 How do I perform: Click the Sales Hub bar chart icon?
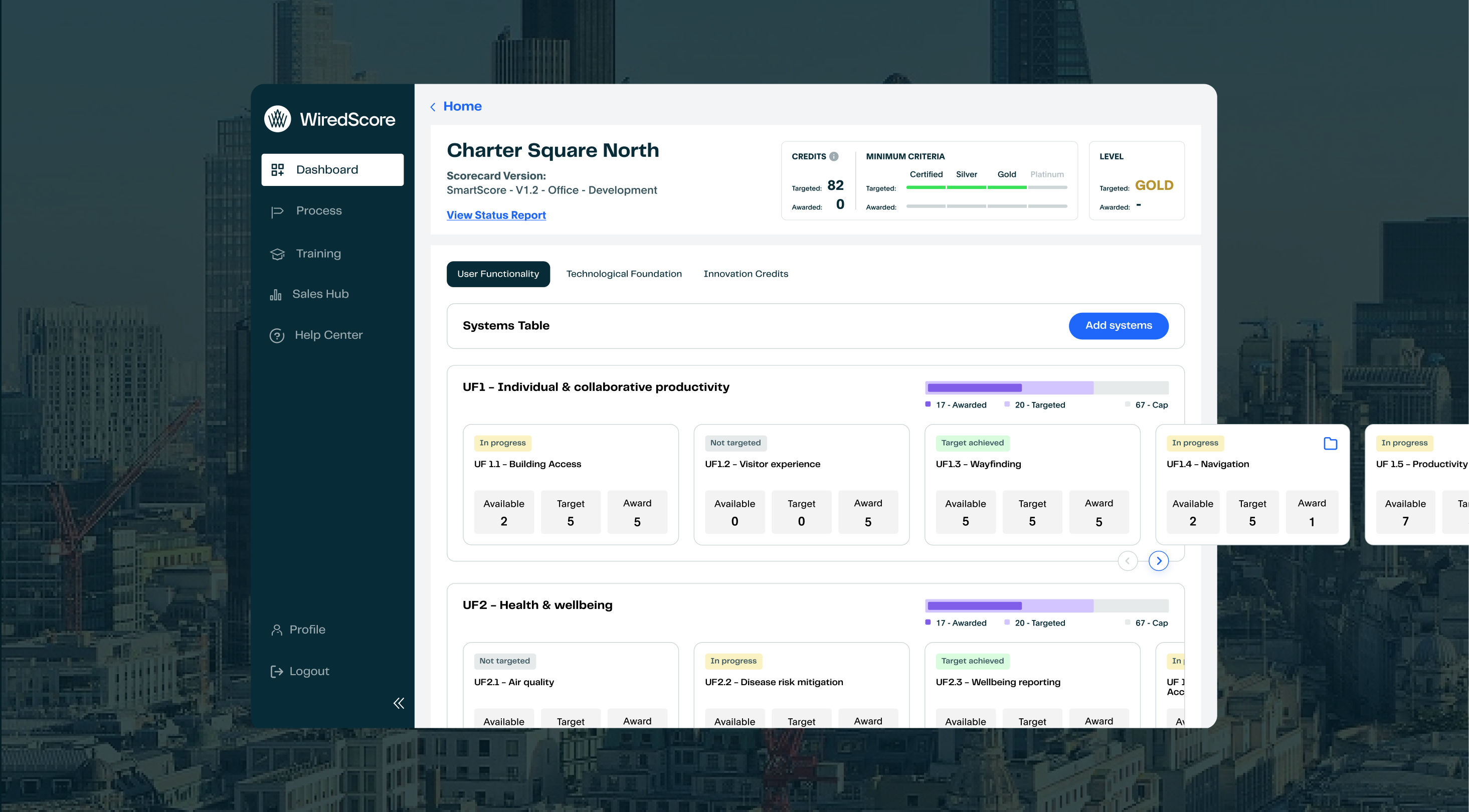pyautogui.click(x=275, y=294)
